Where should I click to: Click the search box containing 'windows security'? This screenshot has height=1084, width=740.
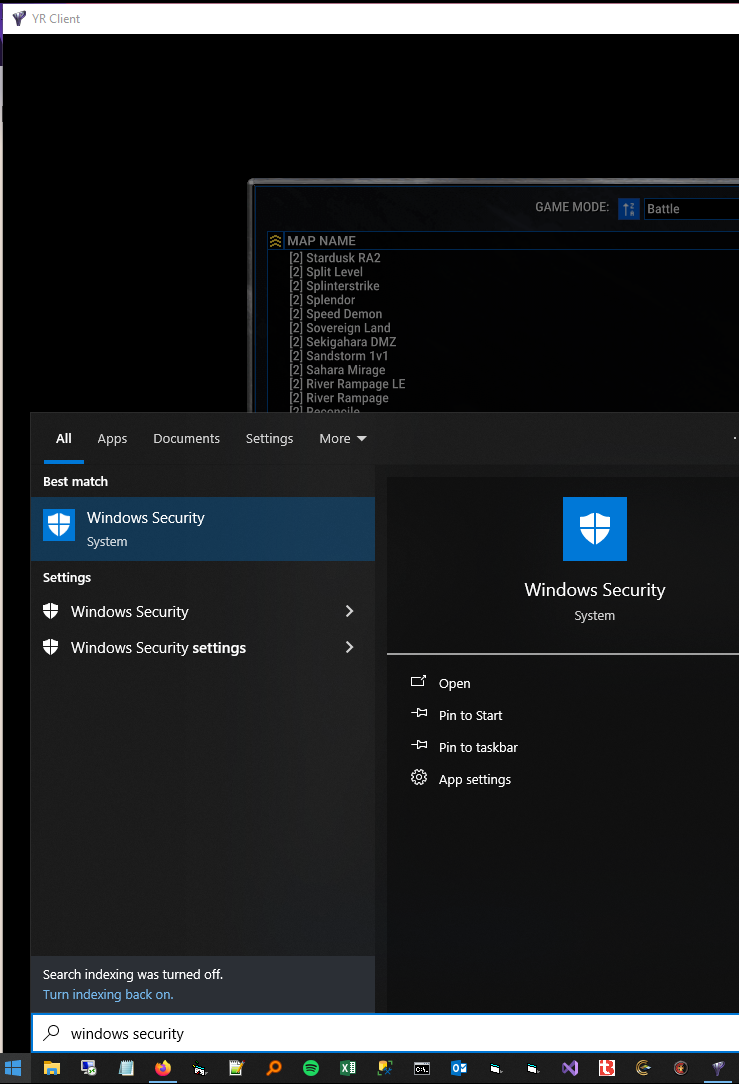pos(385,1033)
